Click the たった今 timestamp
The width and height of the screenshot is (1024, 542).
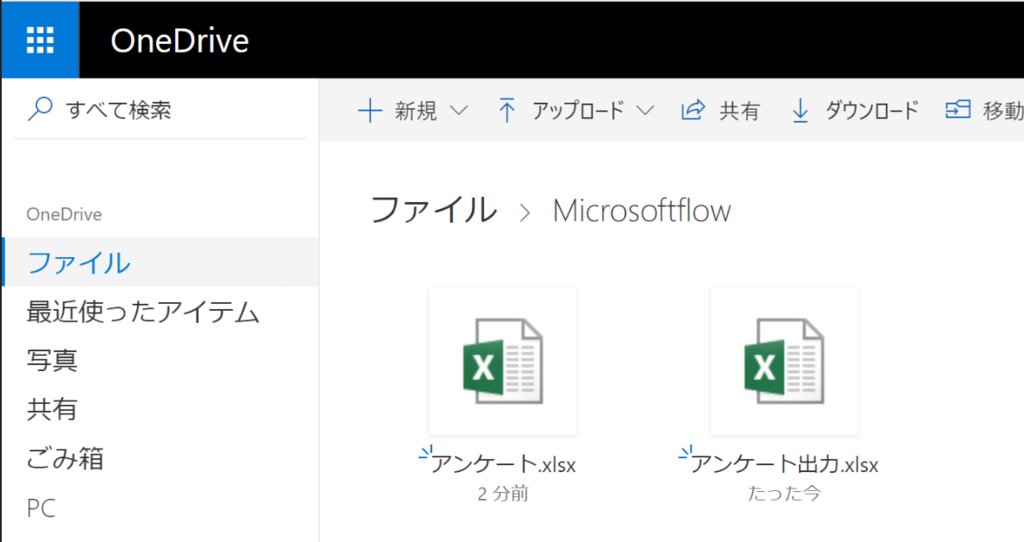point(784,494)
